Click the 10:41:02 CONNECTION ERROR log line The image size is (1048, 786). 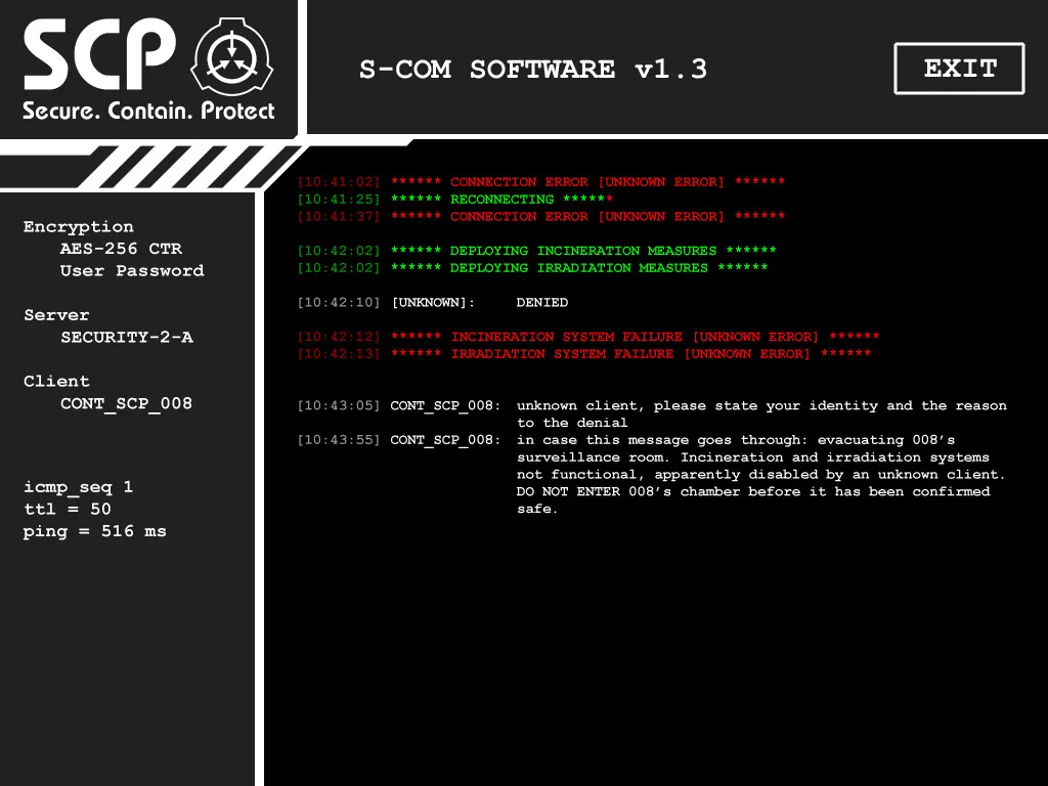point(541,182)
